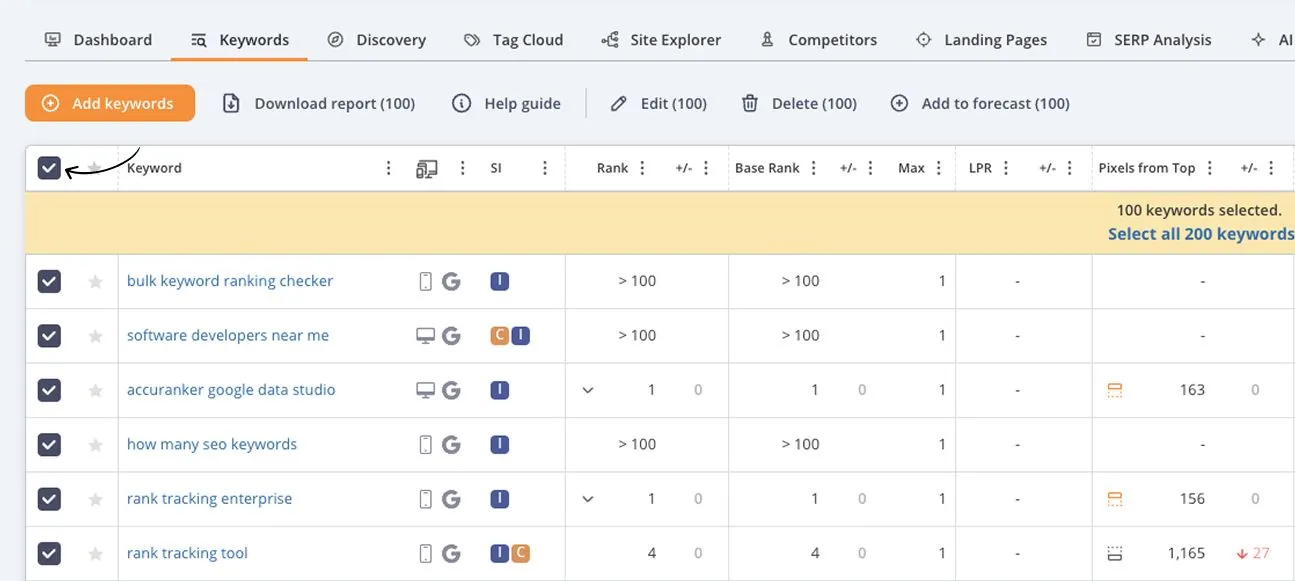Open the Keyword column options menu
Viewport: 1295px width, 581px height.
point(389,169)
